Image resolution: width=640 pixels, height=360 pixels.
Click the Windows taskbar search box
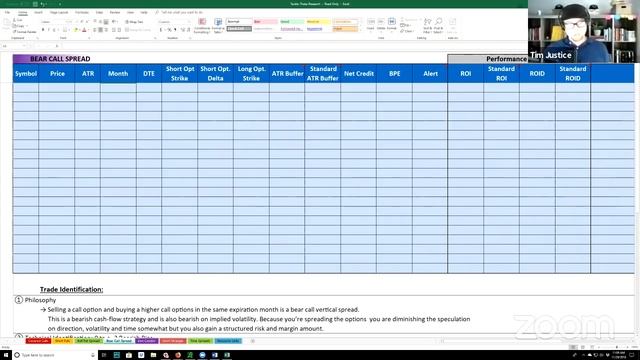click(55, 355)
